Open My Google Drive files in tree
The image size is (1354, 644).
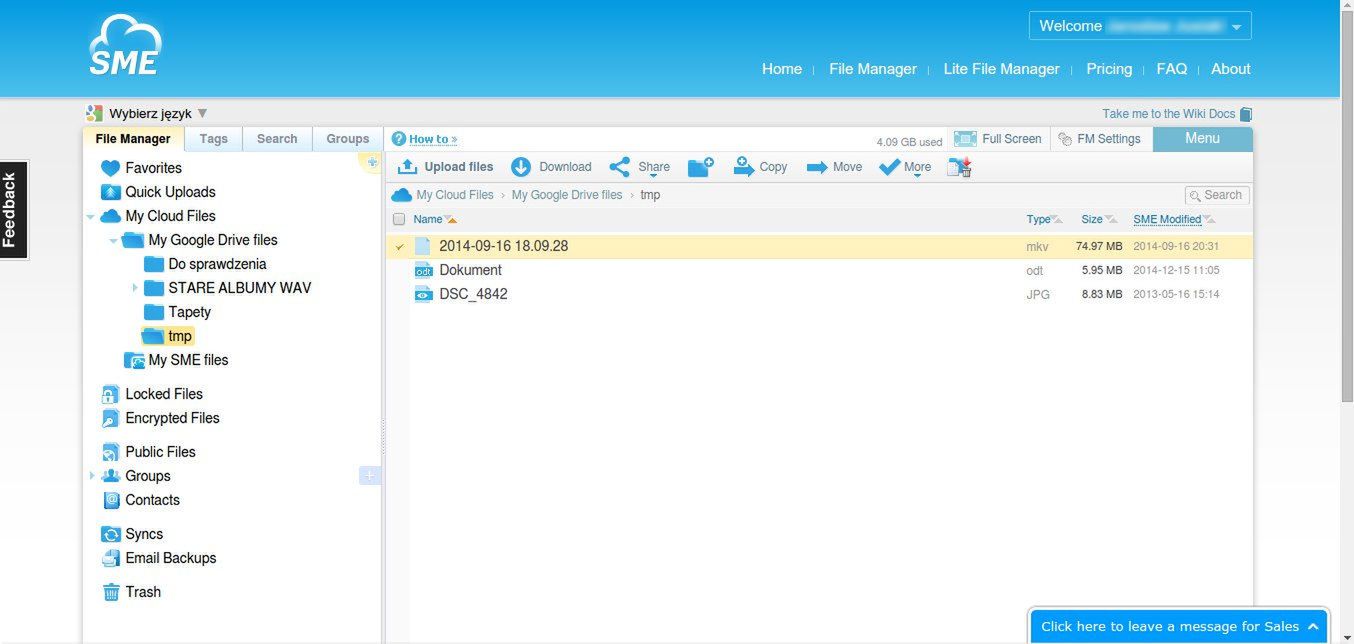(x=200, y=240)
